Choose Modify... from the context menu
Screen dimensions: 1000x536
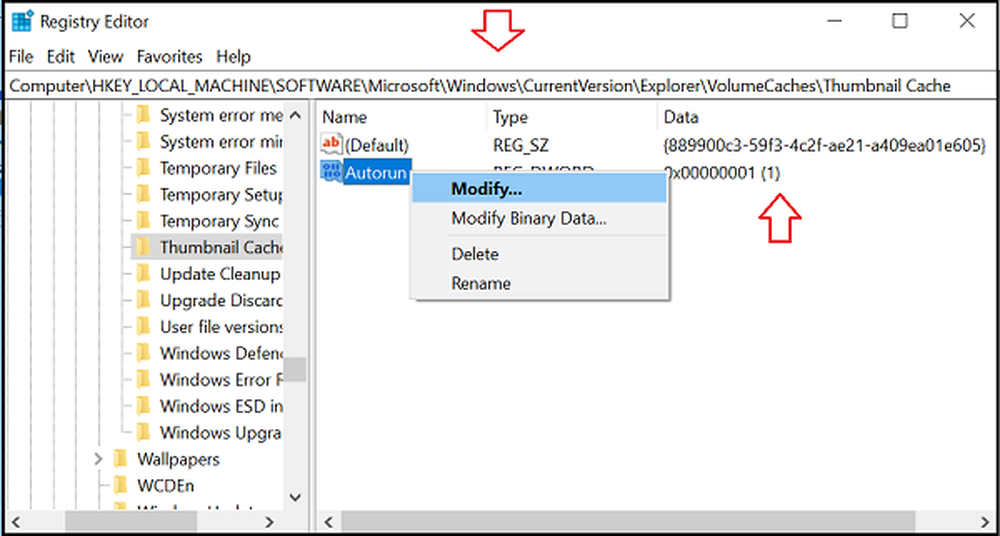[539, 189]
